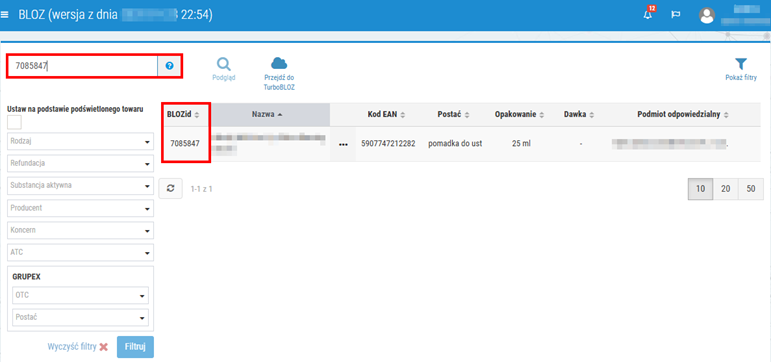Set page size to 20
Viewport: 771px width, 362px height.
[725, 189]
